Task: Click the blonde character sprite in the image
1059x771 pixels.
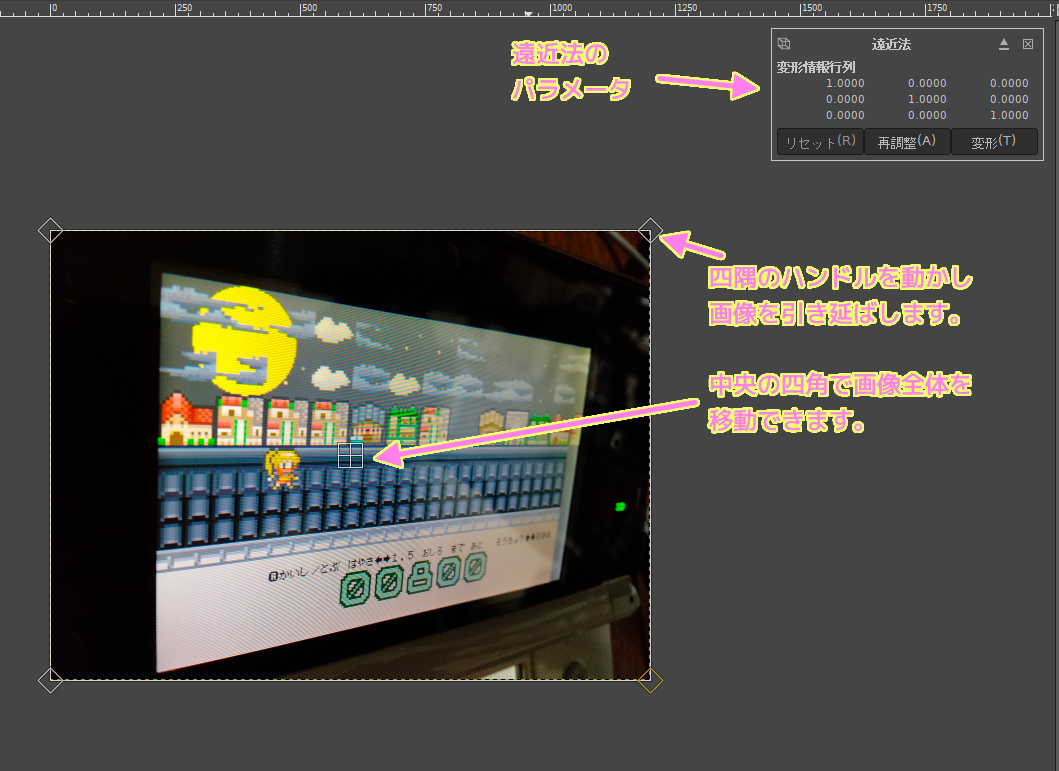Action: [281, 469]
